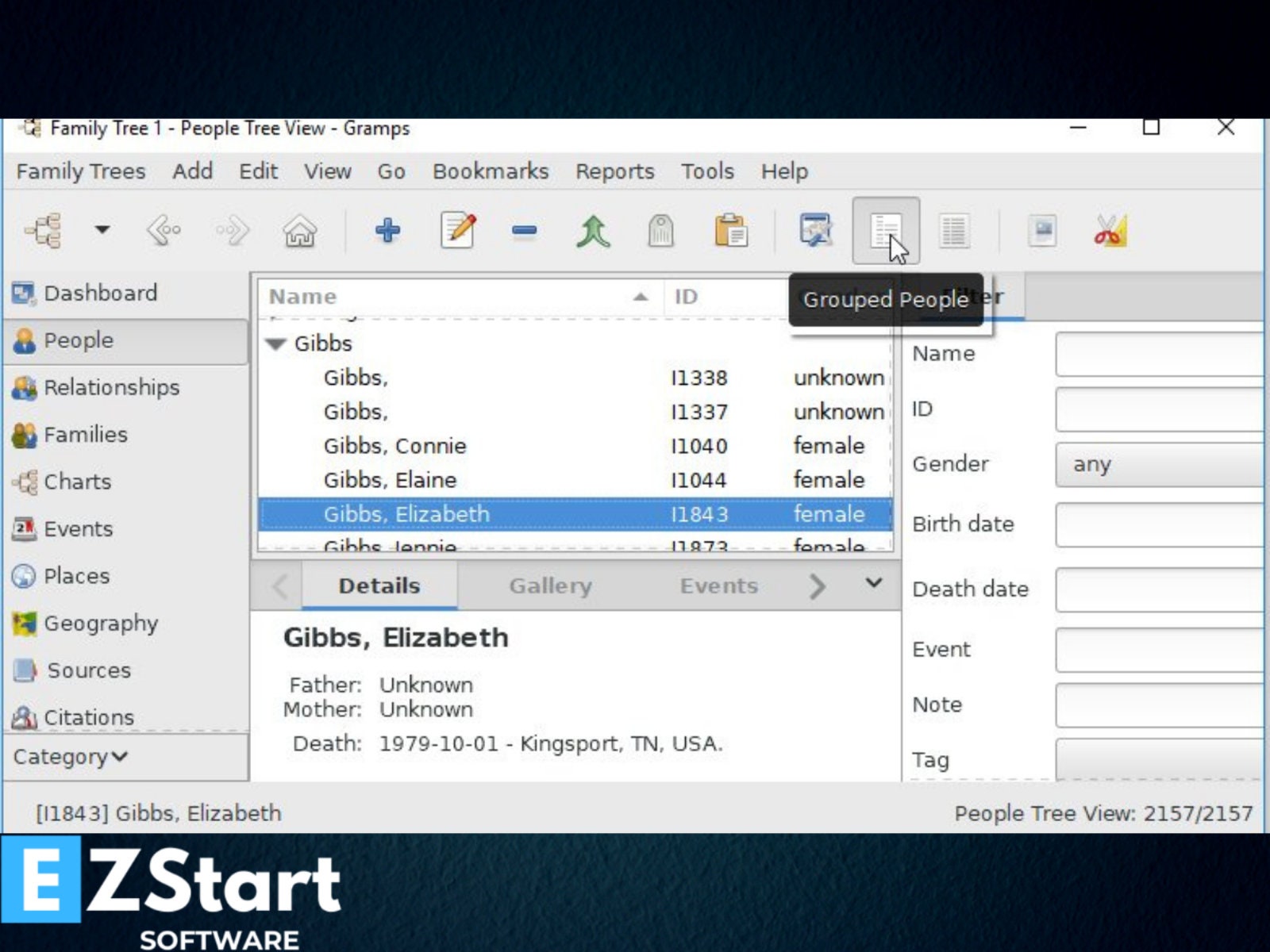Click the Note filter field
Screen dimensions: 1270x952
(x=1160, y=705)
